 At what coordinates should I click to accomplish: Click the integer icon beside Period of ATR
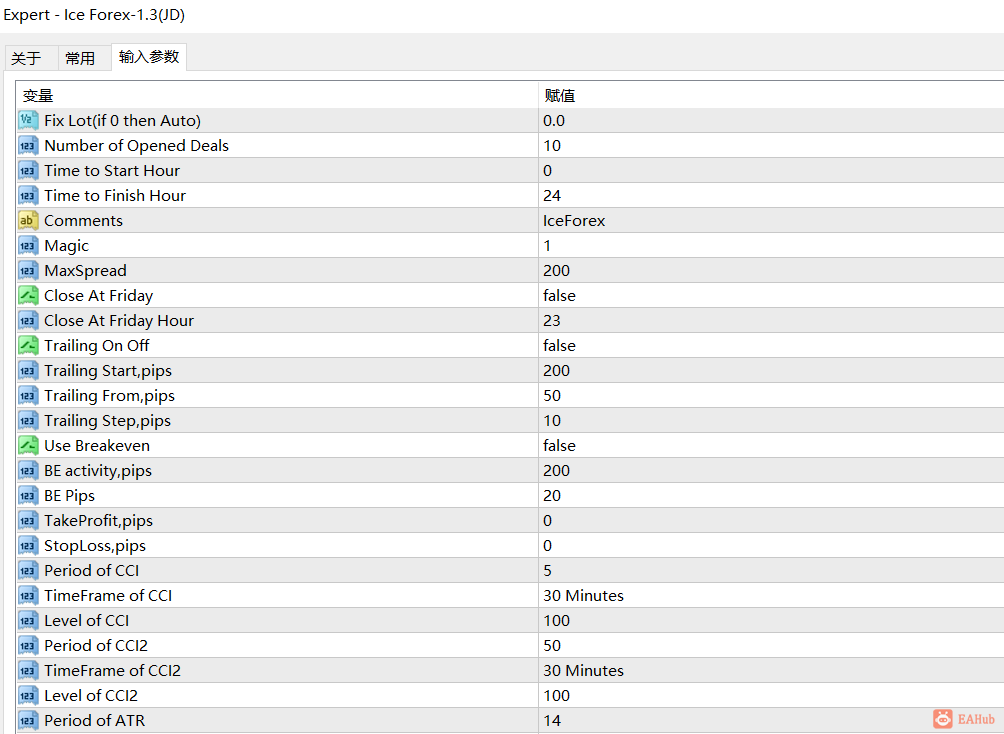click(x=28, y=721)
